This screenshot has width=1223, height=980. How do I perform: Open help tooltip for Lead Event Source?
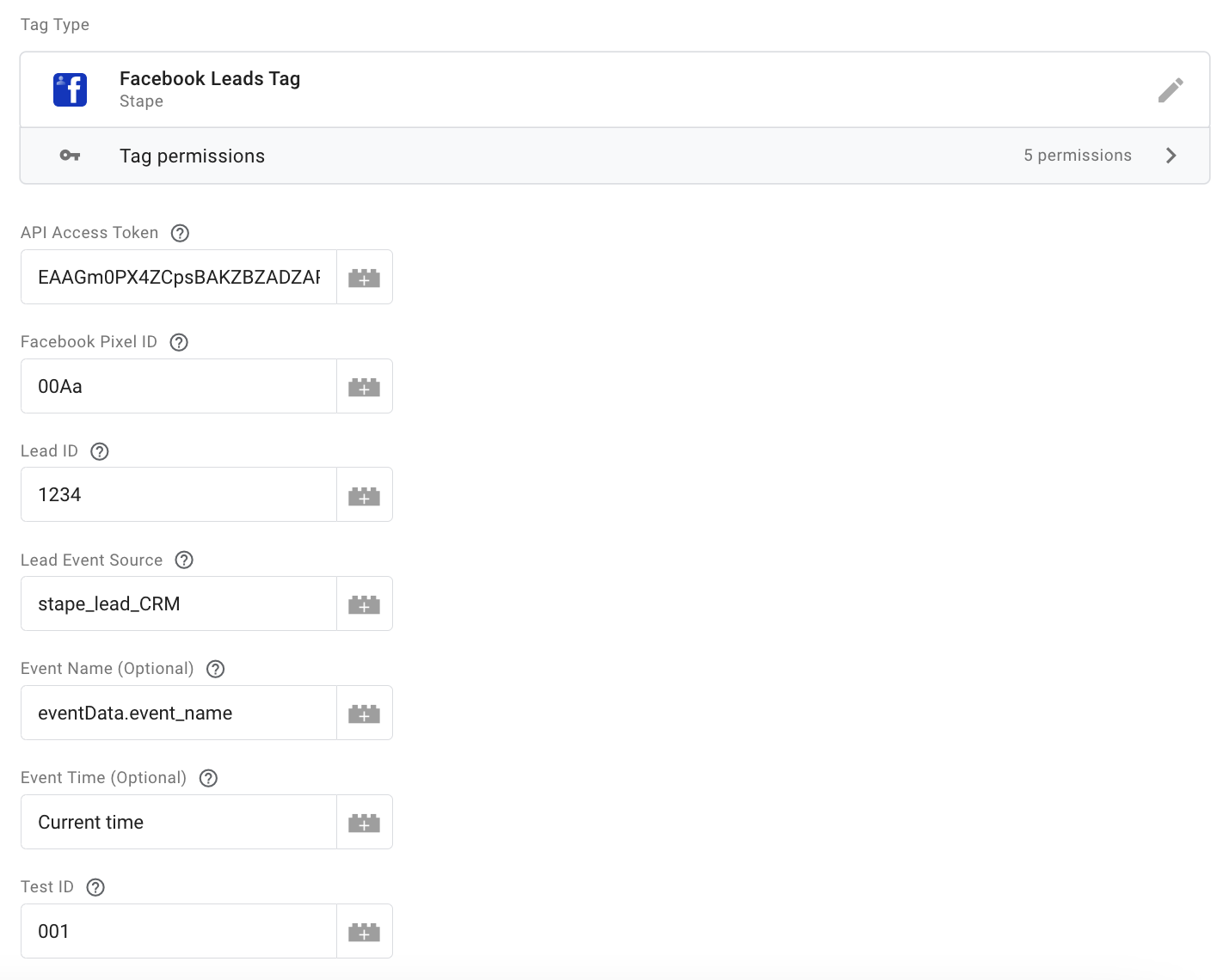click(183, 560)
